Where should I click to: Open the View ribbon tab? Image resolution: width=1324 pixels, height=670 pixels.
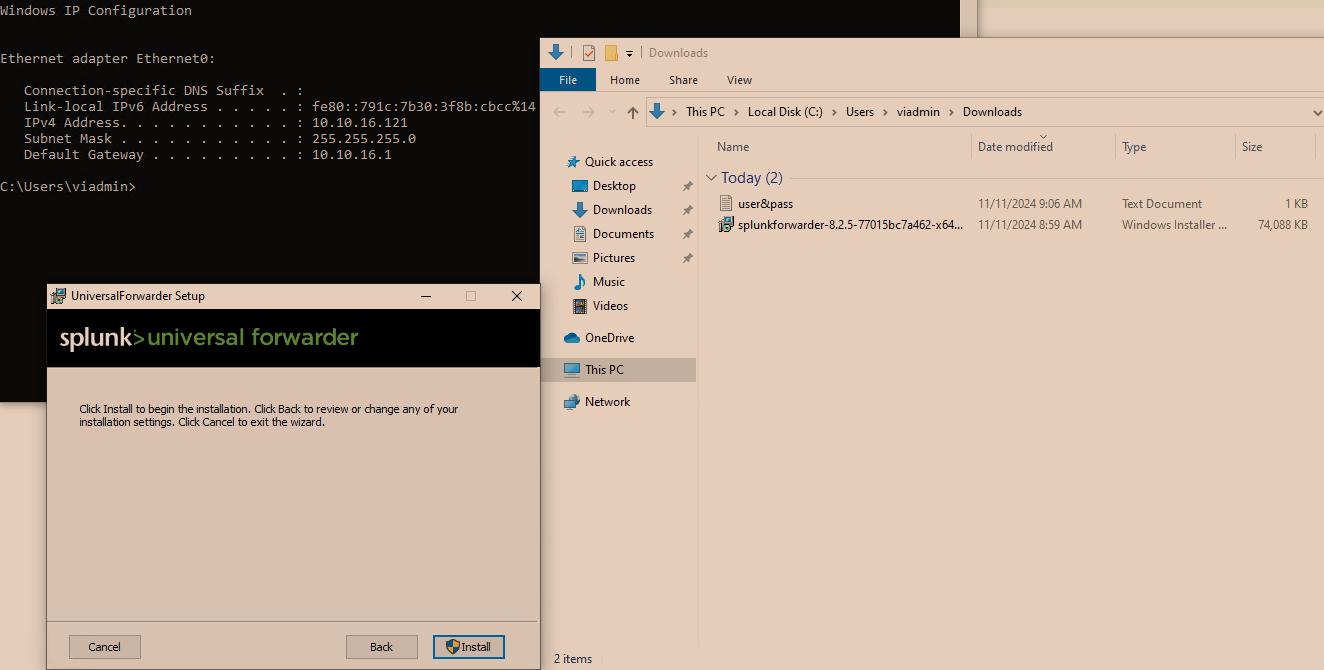coord(740,80)
